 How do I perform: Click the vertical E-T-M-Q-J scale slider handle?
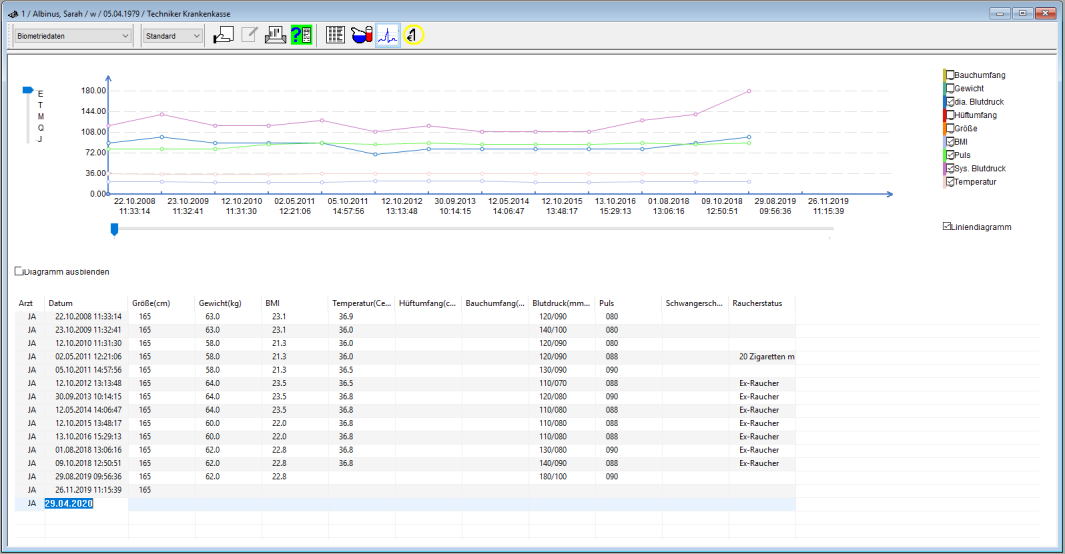28,90
